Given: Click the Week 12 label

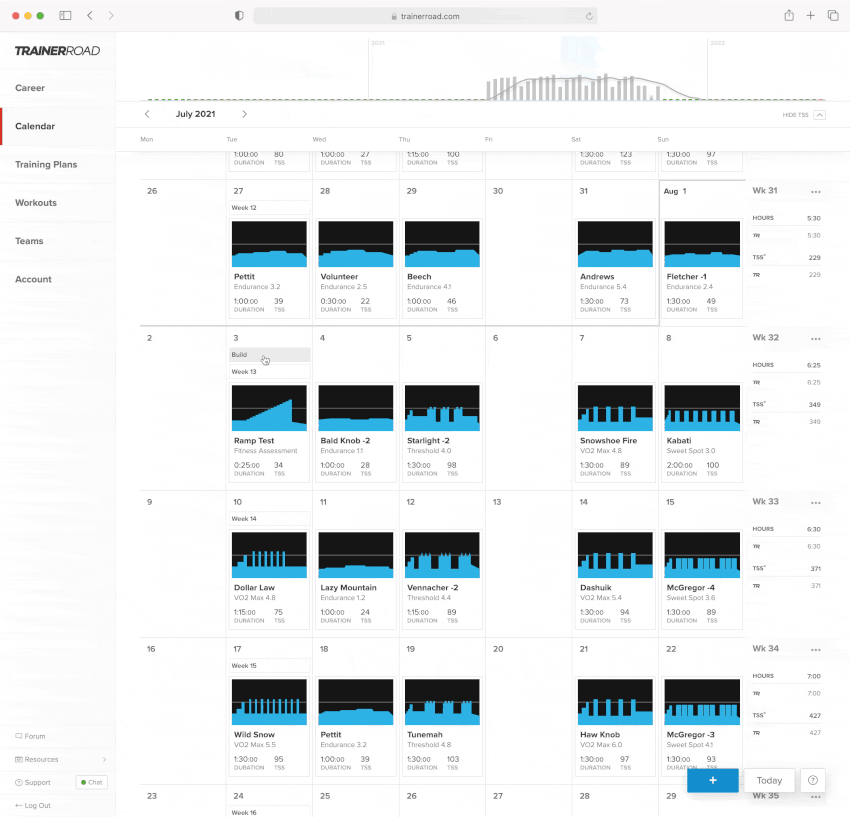Looking at the screenshot, I should [x=269, y=208].
